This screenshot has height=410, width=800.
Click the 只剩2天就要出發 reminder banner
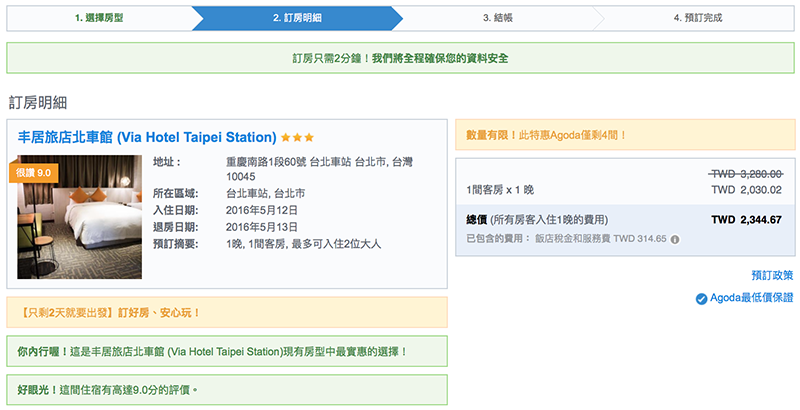click(x=227, y=312)
